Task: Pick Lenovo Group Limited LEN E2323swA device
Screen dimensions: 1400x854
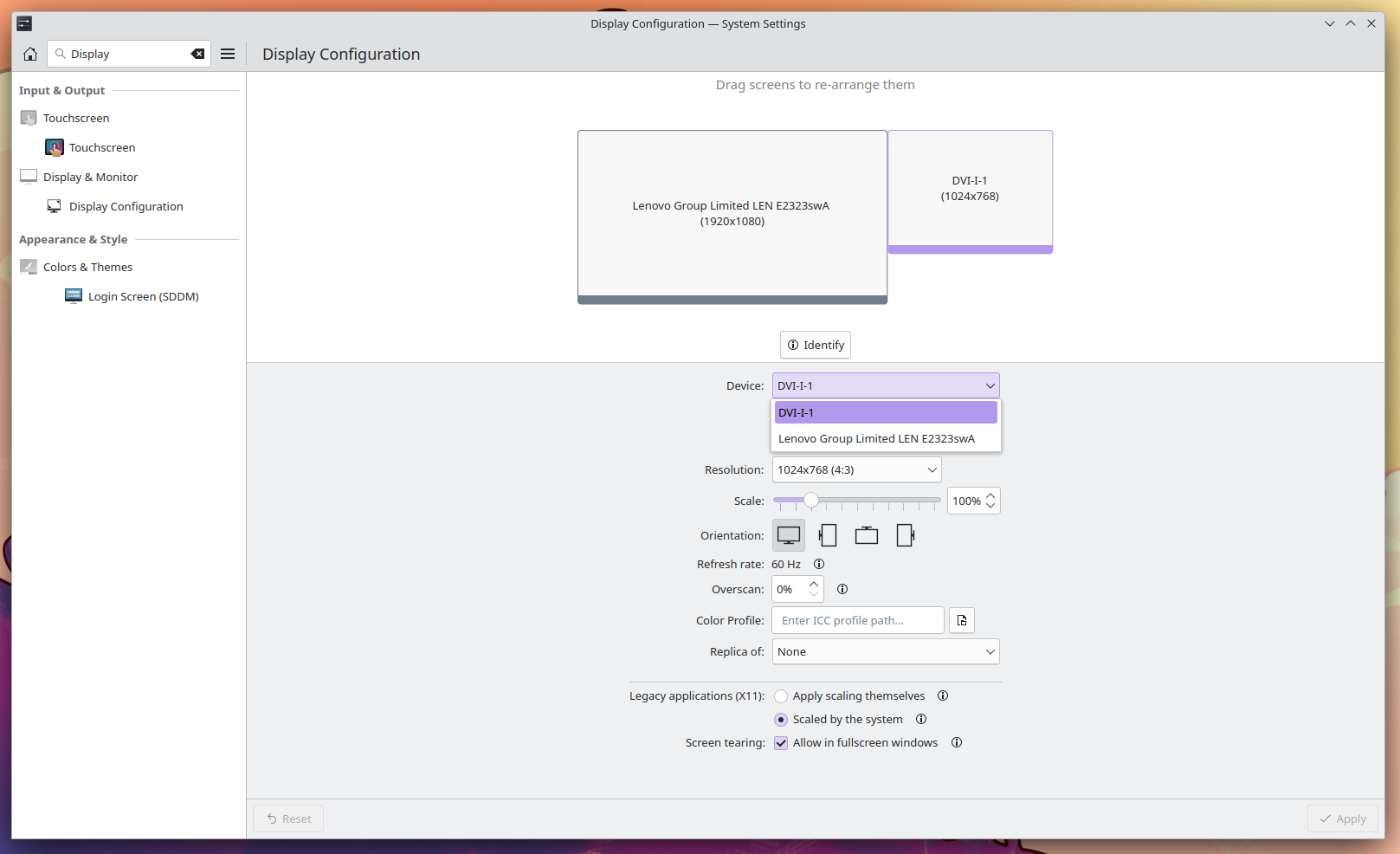Action: 876,438
